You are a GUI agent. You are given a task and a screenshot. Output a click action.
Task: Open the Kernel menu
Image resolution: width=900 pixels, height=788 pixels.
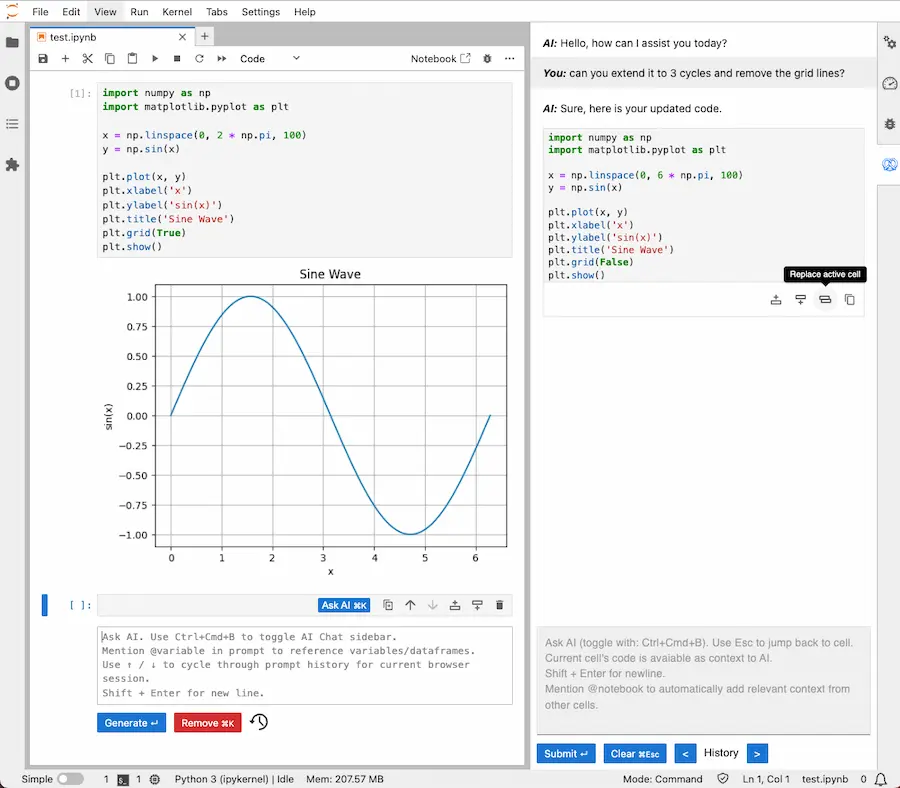click(177, 11)
